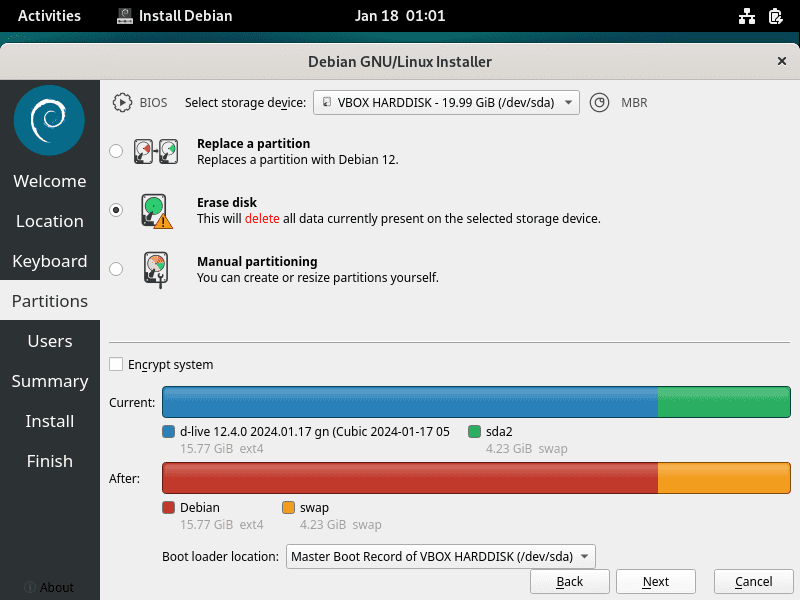Screen dimensions: 800x600
Task: Click the Manual partitioning wrench icon
Action: point(156,269)
